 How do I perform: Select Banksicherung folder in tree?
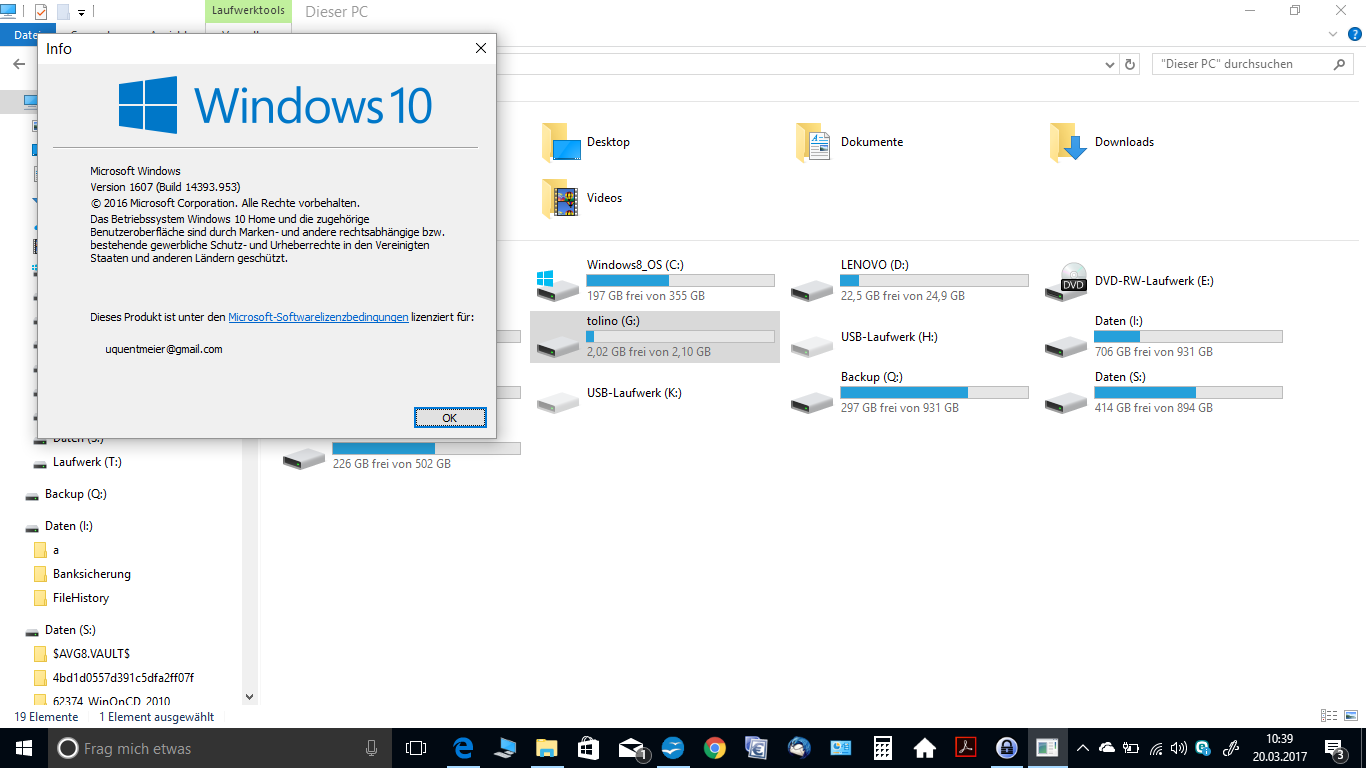pyautogui.click(x=91, y=574)
